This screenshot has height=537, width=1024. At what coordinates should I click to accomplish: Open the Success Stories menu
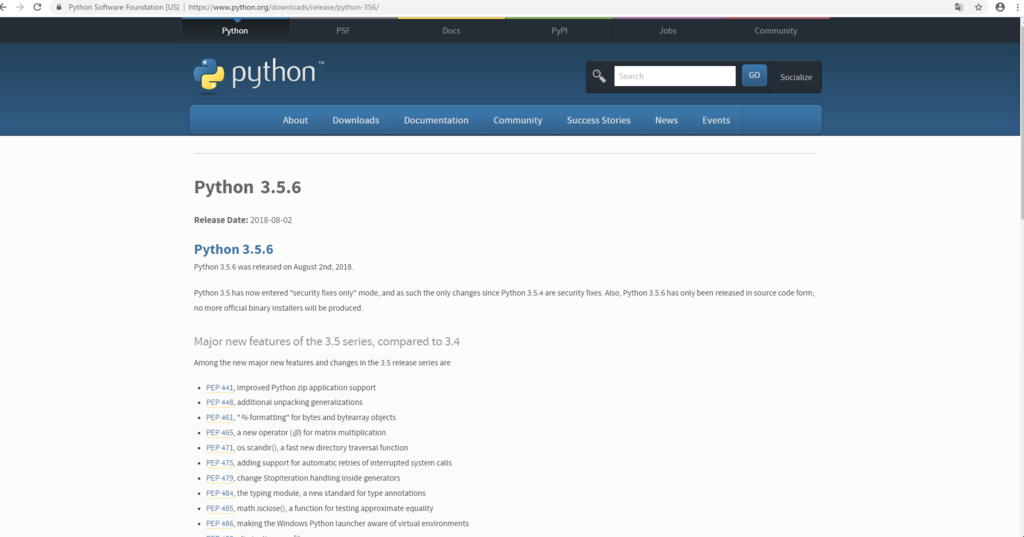click(x=599, y=120)
